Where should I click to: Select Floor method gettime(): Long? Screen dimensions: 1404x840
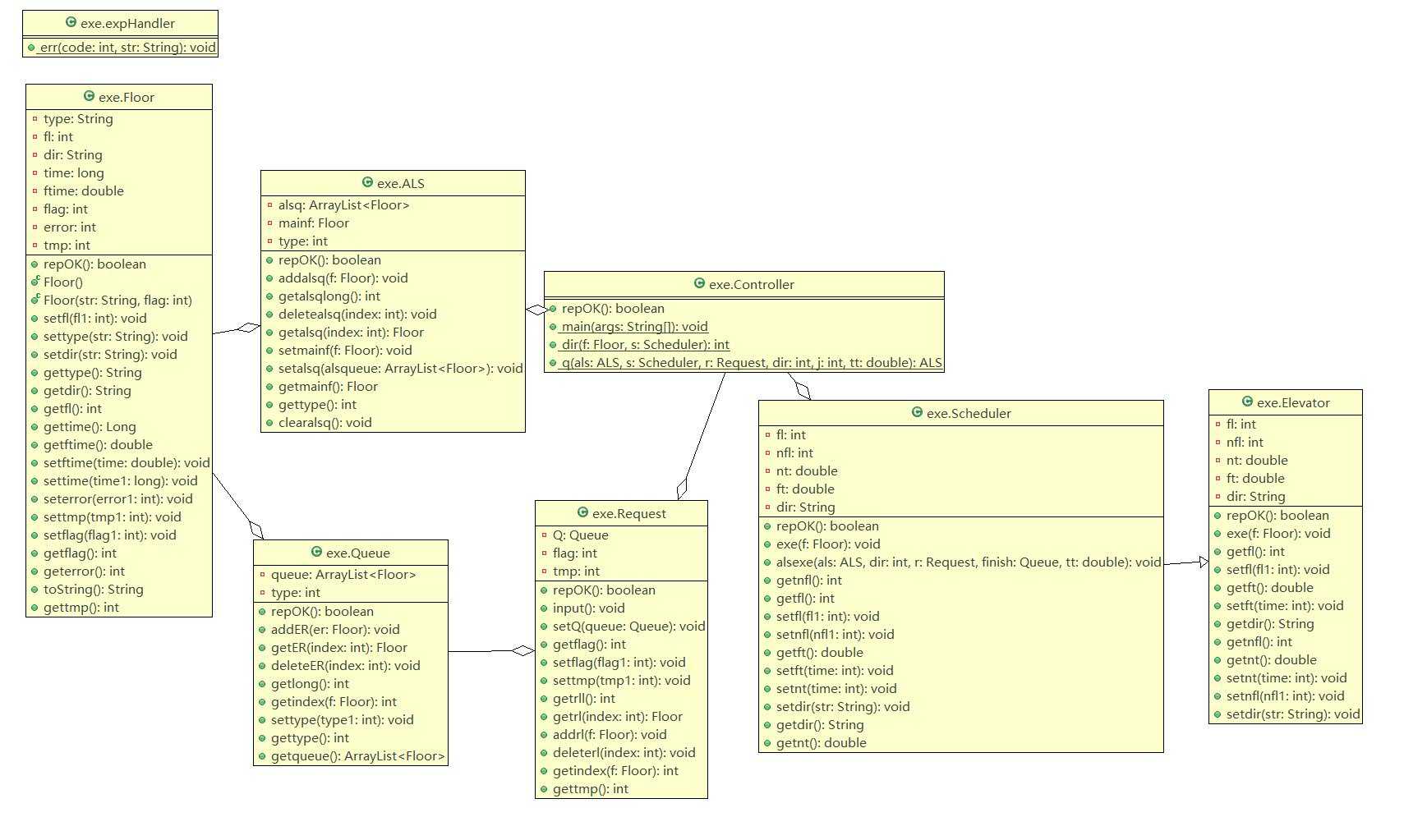click(x=90, y=426)
